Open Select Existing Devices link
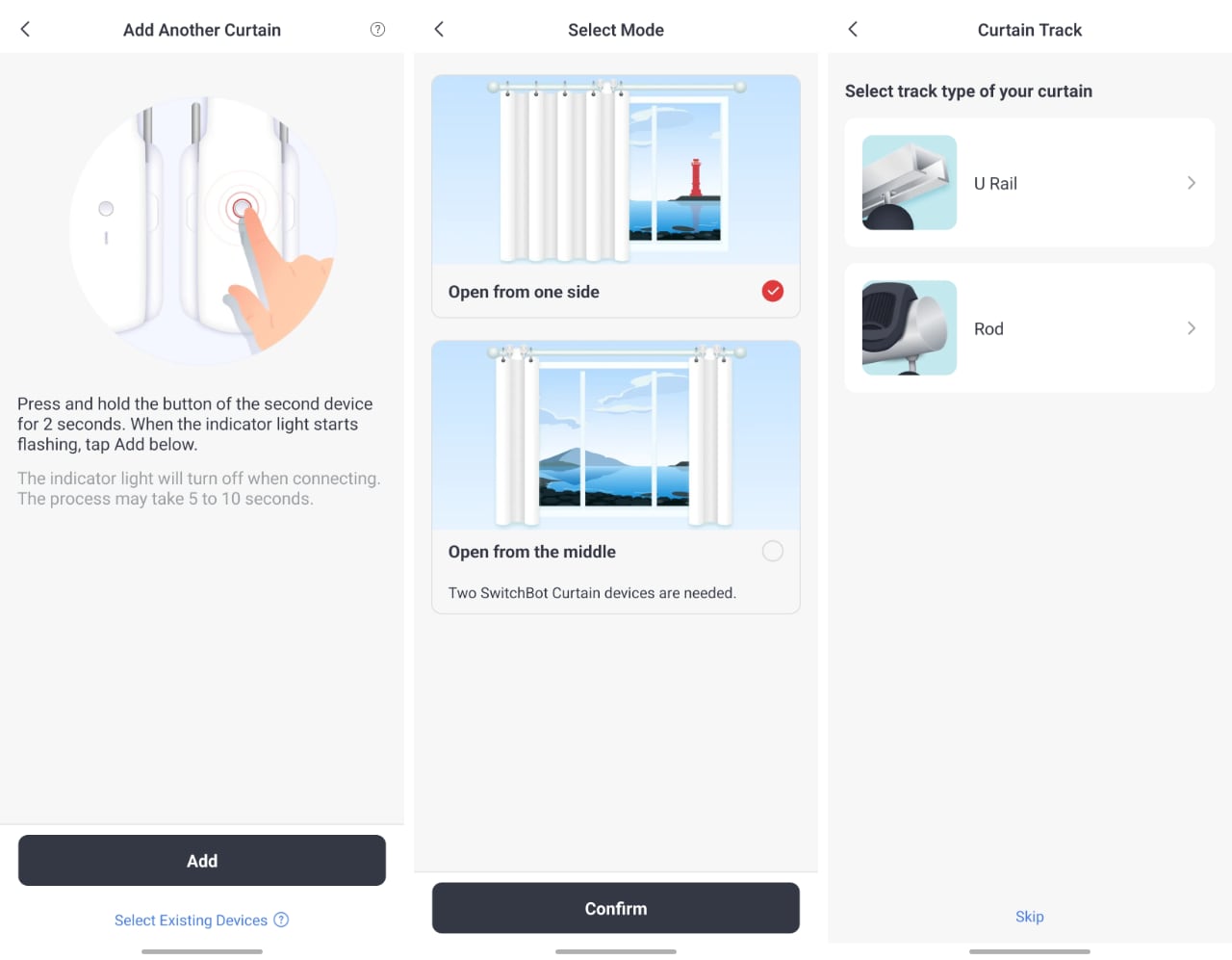Image resolution: width=1232 pixels, height=960 pixels. [x=191, y=921]
